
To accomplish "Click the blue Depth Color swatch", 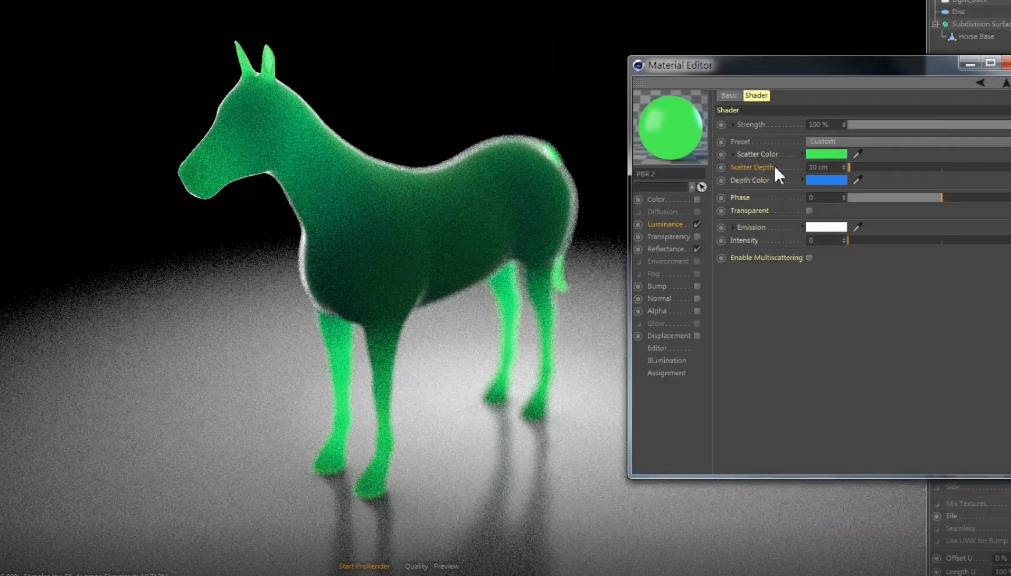I will [x=826, y=180].
